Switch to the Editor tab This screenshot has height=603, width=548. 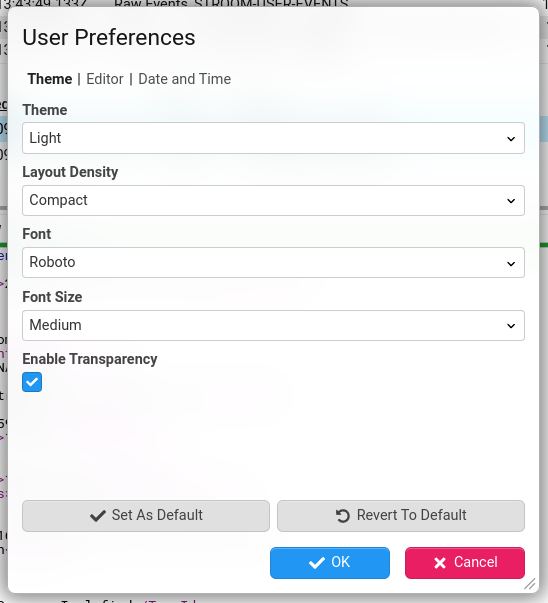[x=105, y=79]
